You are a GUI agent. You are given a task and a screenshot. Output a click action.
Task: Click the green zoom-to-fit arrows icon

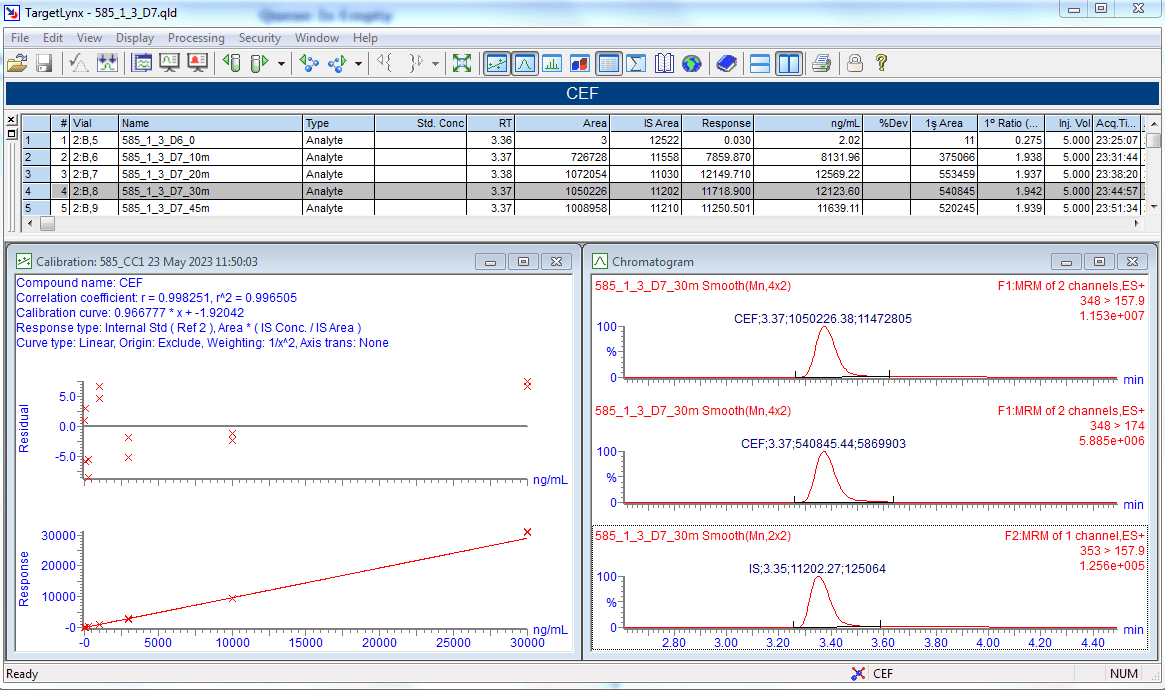point(462,64)
